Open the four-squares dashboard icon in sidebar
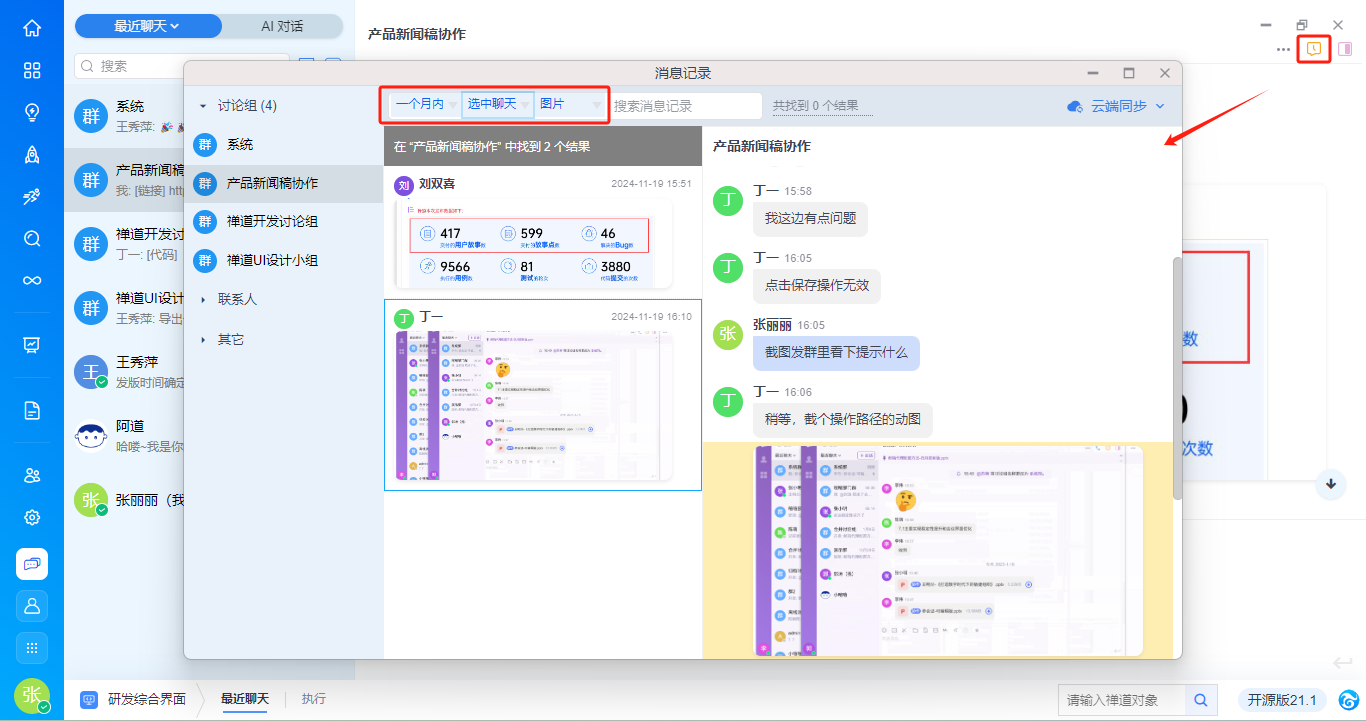1366x721 pixels. click(x=32, y=70)
